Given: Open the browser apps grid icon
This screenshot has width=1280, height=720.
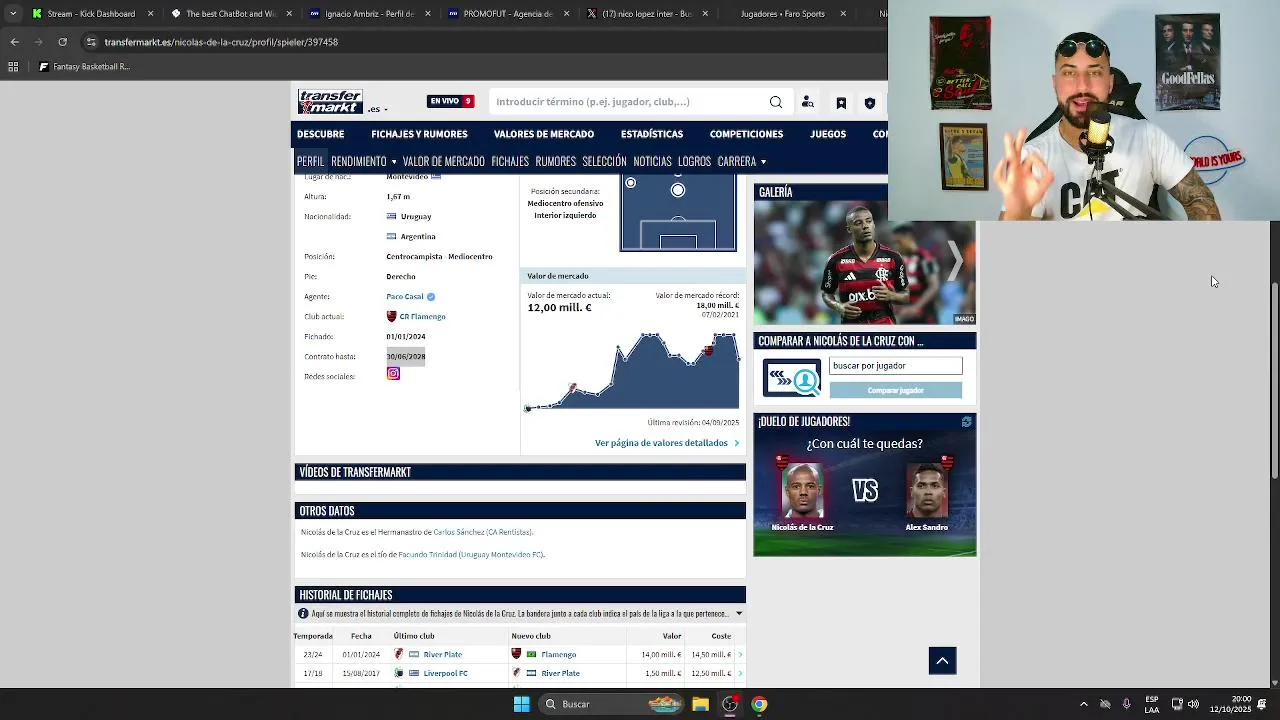Looking at the screenshot, I should 13,67.
